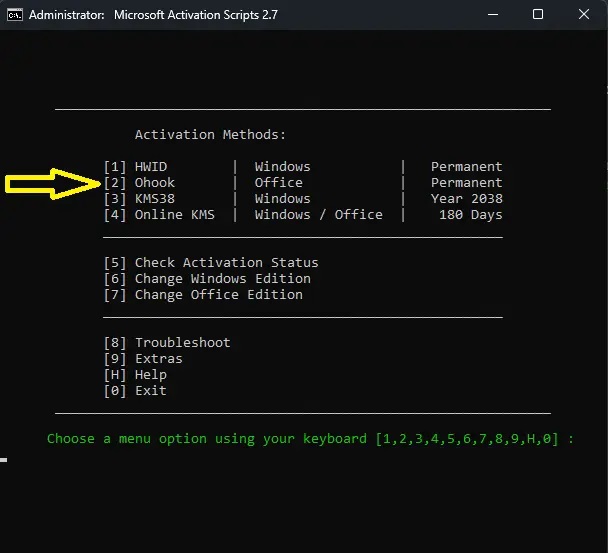Click 'Windows / Office' in Online KMS row

pyautogui.click(x=318, y=214)
